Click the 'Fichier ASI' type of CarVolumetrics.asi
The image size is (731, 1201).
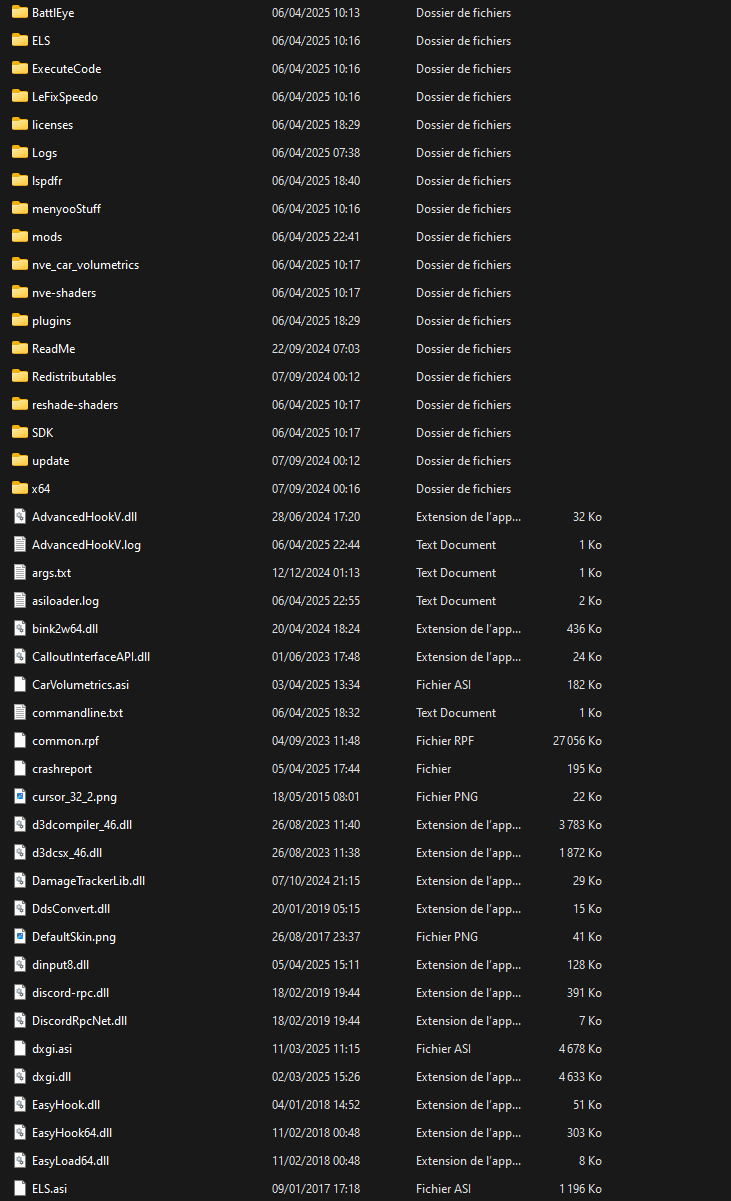445,685
